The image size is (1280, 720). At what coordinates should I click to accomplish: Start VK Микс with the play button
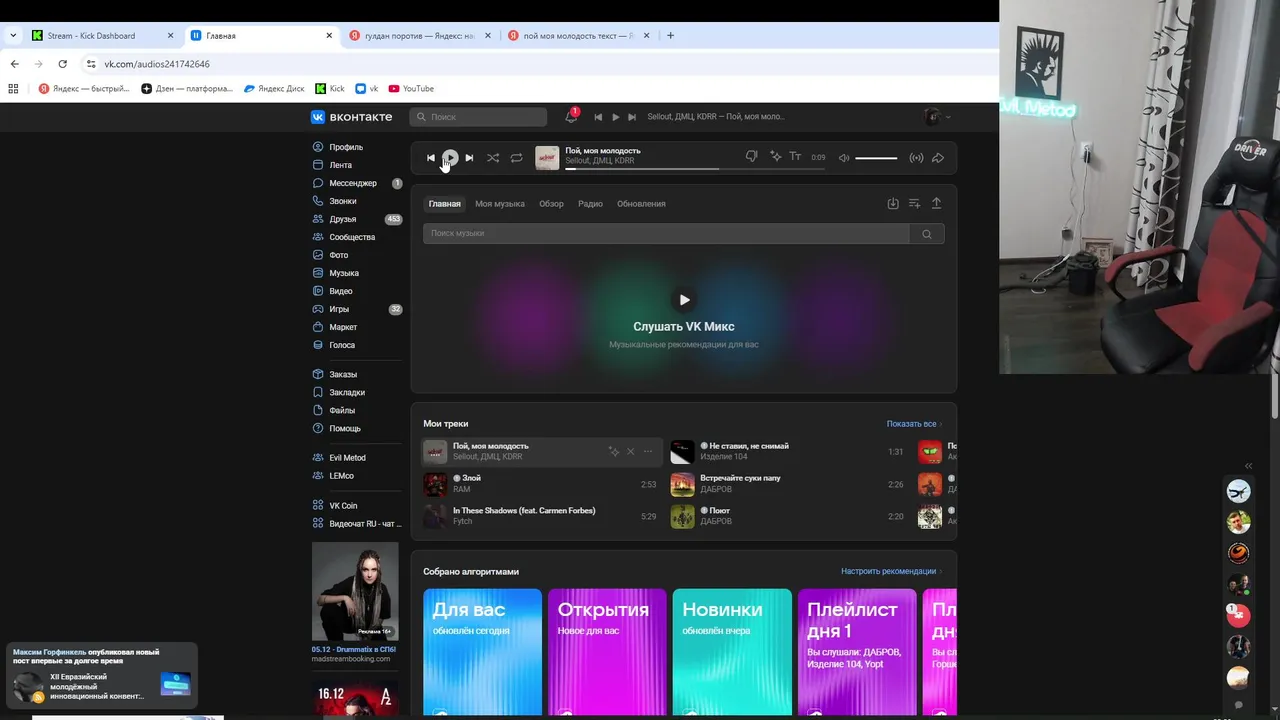(x=684, y=300)
